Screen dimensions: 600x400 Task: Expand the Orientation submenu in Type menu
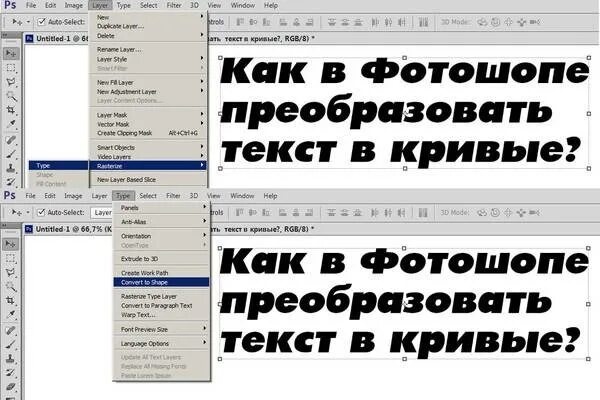pyautogui.click(x=161, y=237)
